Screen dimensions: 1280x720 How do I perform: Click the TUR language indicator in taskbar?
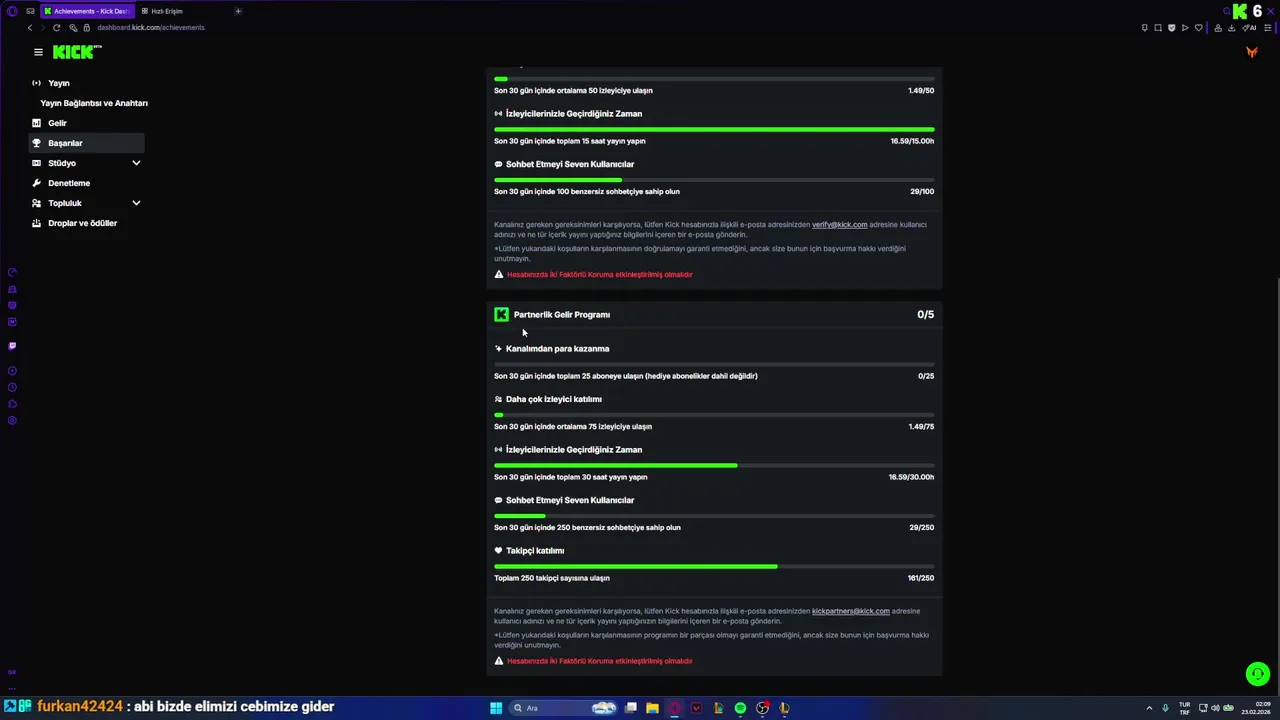coord(1185,708)
